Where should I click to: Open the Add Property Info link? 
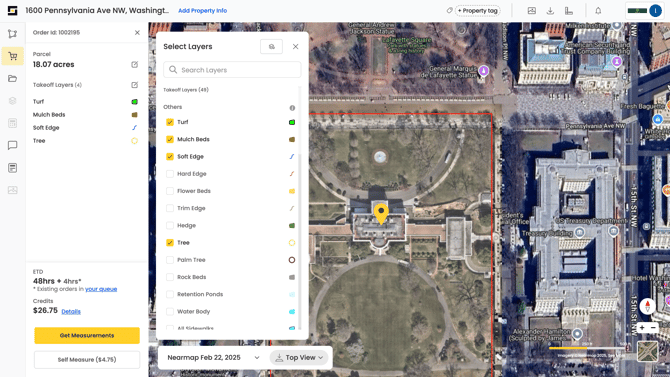pos(203,11)
